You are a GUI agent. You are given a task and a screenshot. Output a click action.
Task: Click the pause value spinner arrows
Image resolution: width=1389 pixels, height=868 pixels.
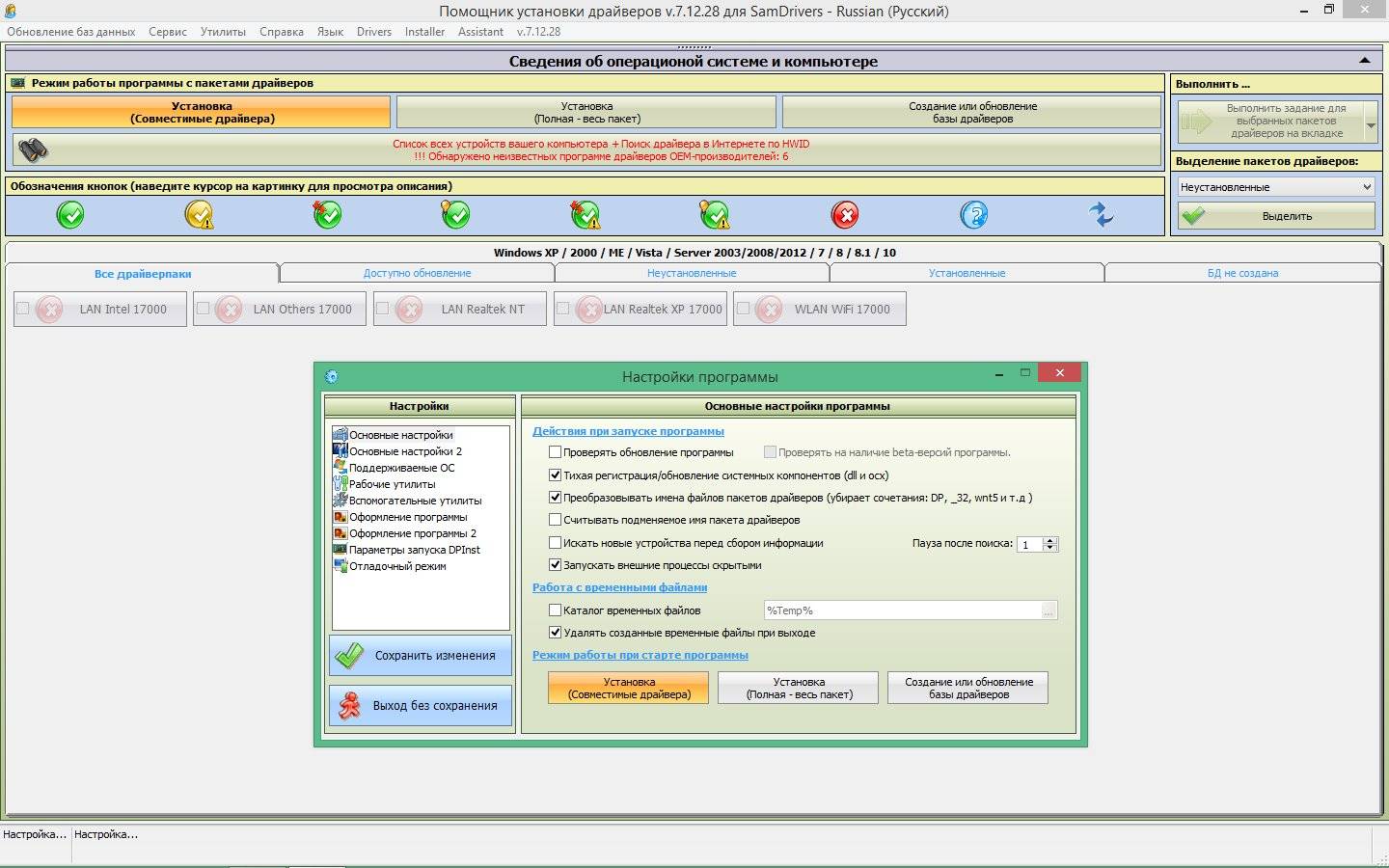pos(1050,544)
